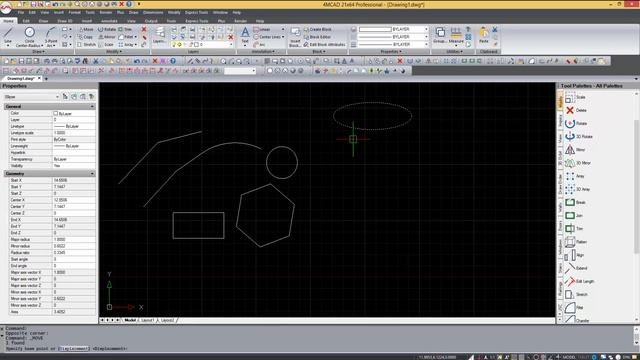Open the Layers manager icon

(160, 36)
